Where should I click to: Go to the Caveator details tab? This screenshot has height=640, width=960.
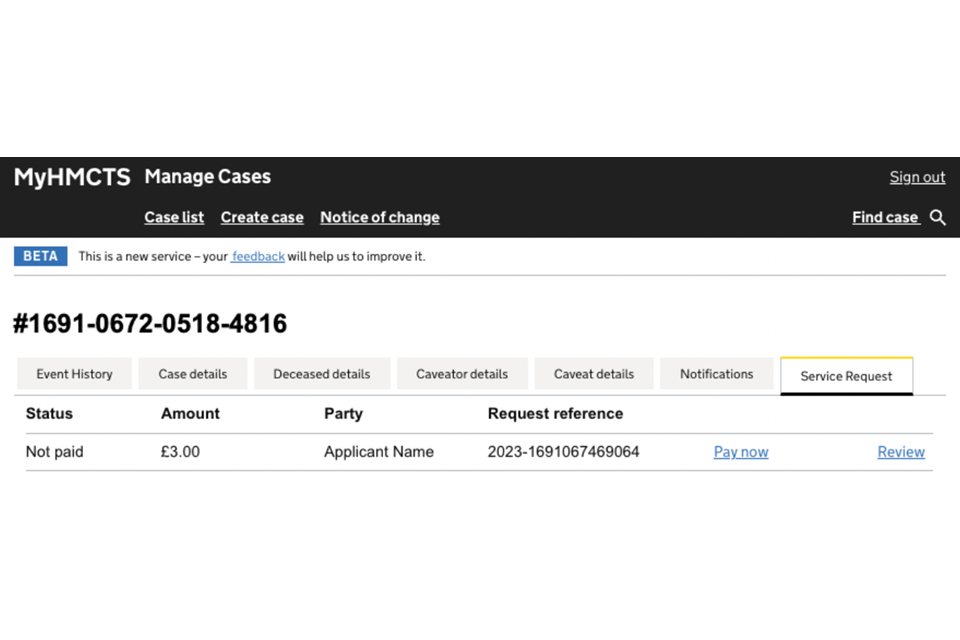(461, 374)
